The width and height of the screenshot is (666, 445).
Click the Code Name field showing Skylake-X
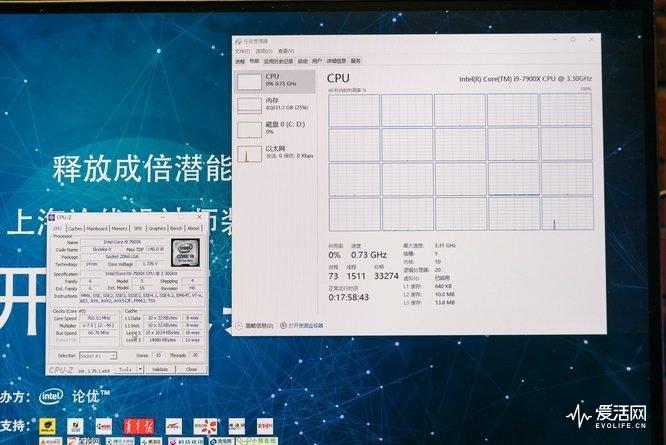click(102, 250)
